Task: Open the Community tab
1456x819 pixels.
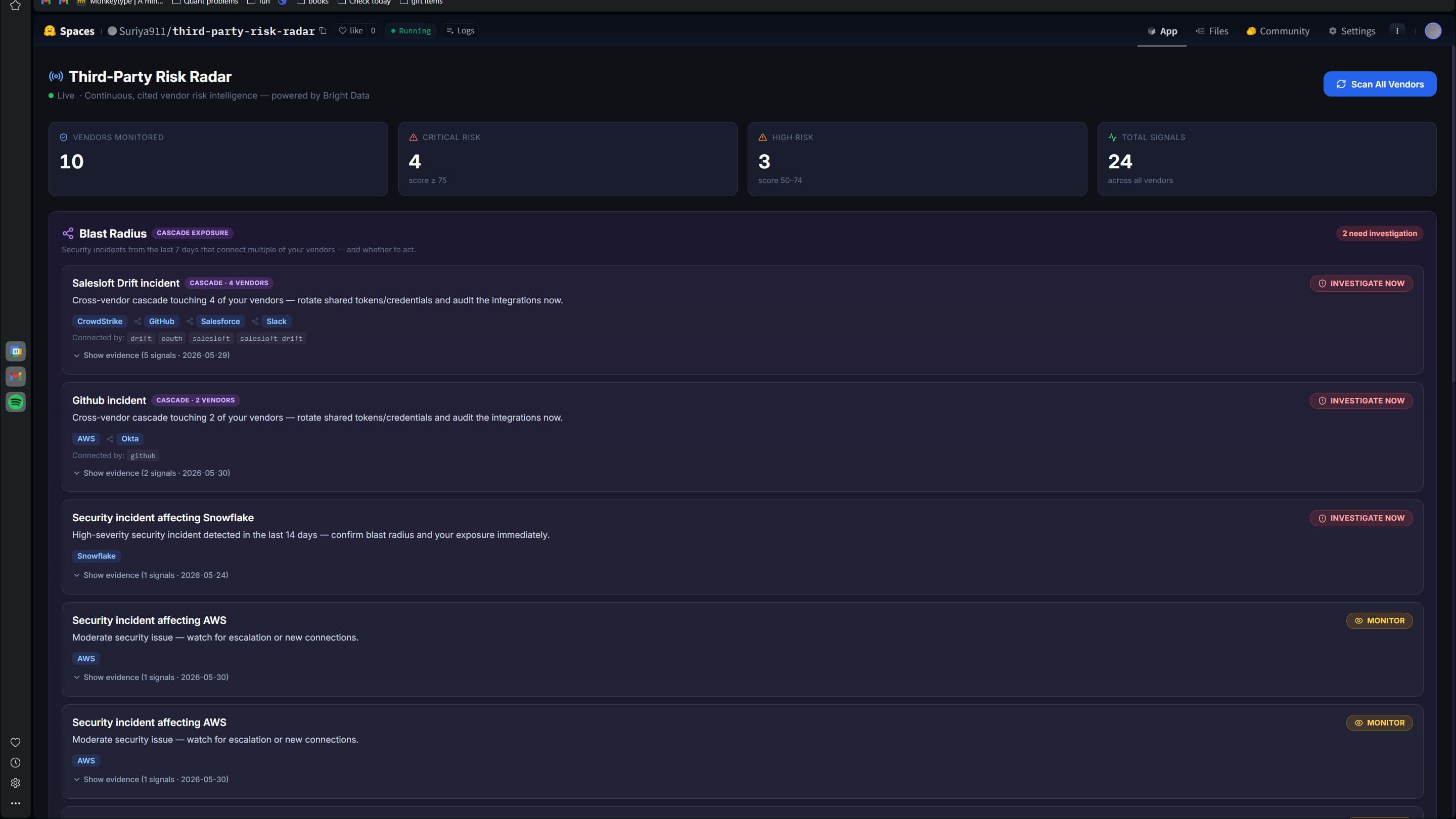Action: tap(1278, 31)
